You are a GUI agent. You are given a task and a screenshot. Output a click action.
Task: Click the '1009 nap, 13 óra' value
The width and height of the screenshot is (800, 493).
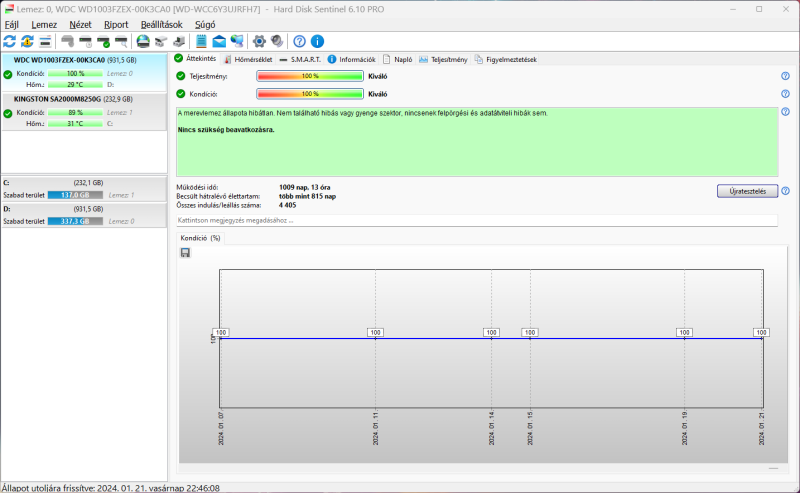point(305,187)
